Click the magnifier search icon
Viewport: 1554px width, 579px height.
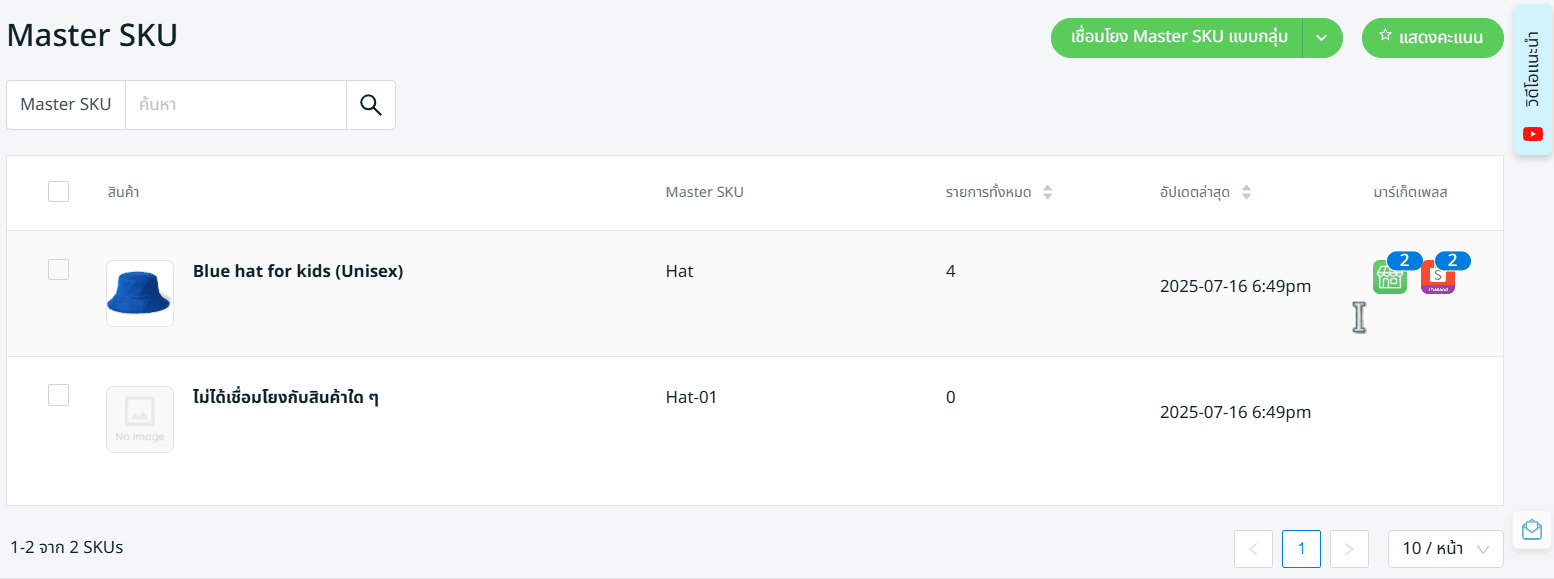[x=371, y=105]
